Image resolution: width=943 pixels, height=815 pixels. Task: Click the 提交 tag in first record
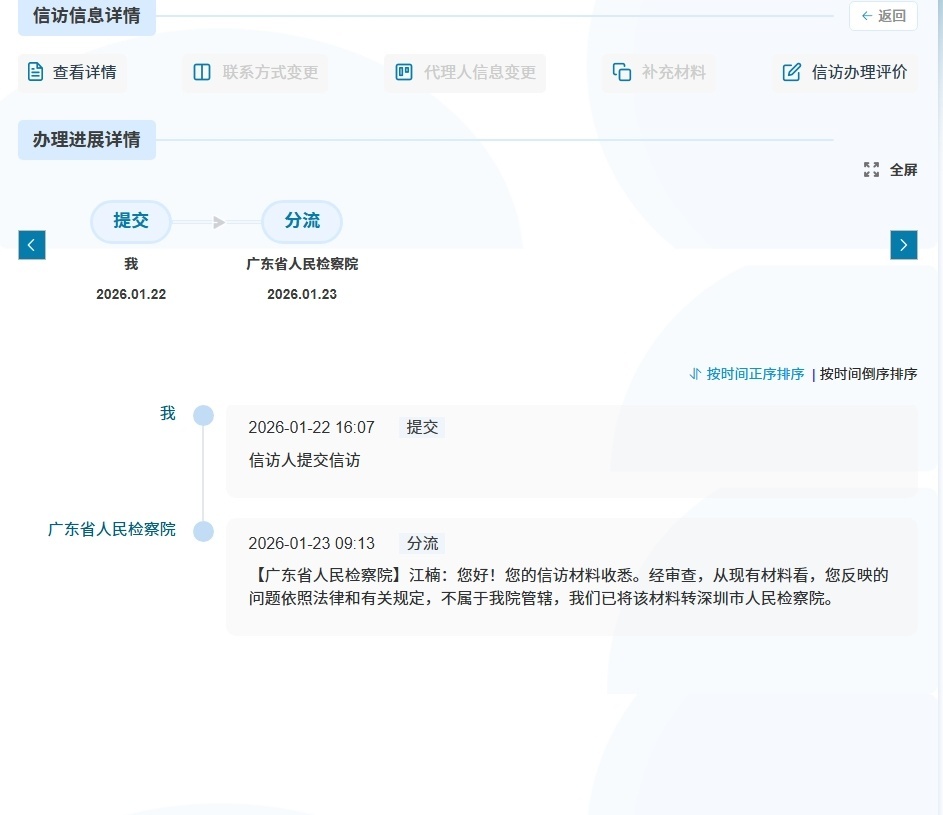tap(422, 427)
